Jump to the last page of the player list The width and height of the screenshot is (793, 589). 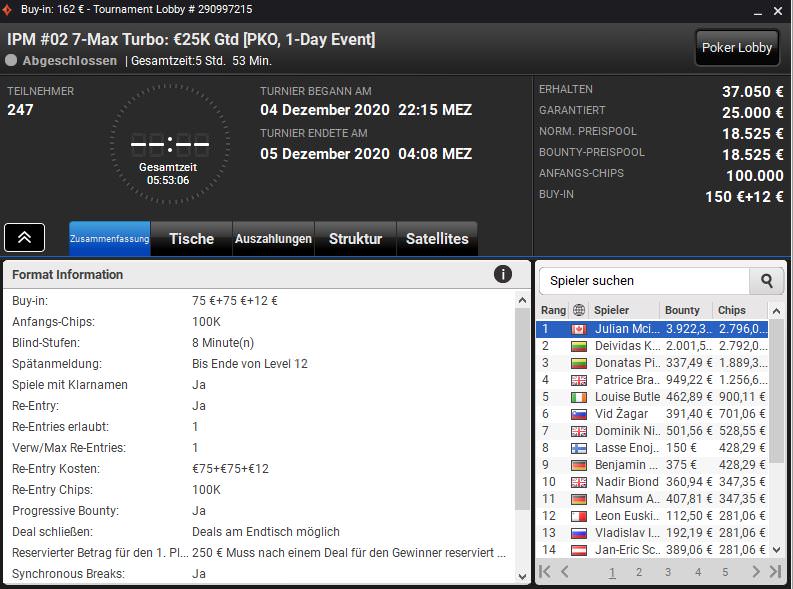(774, 572)
